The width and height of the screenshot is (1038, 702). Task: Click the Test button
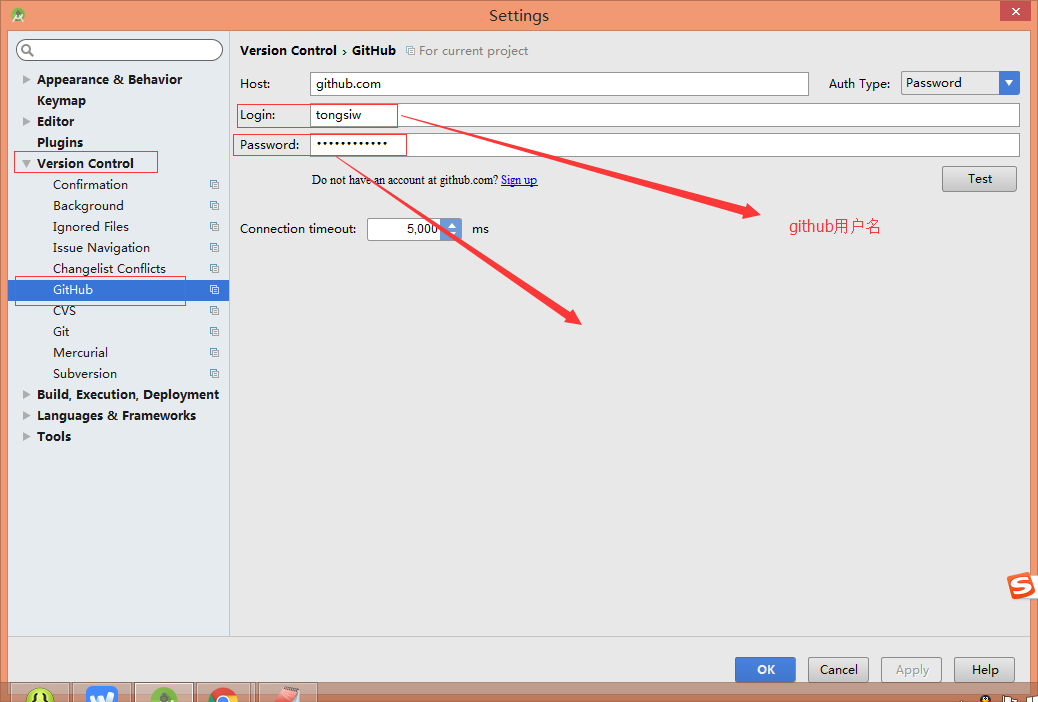click(x=979, y=179)
